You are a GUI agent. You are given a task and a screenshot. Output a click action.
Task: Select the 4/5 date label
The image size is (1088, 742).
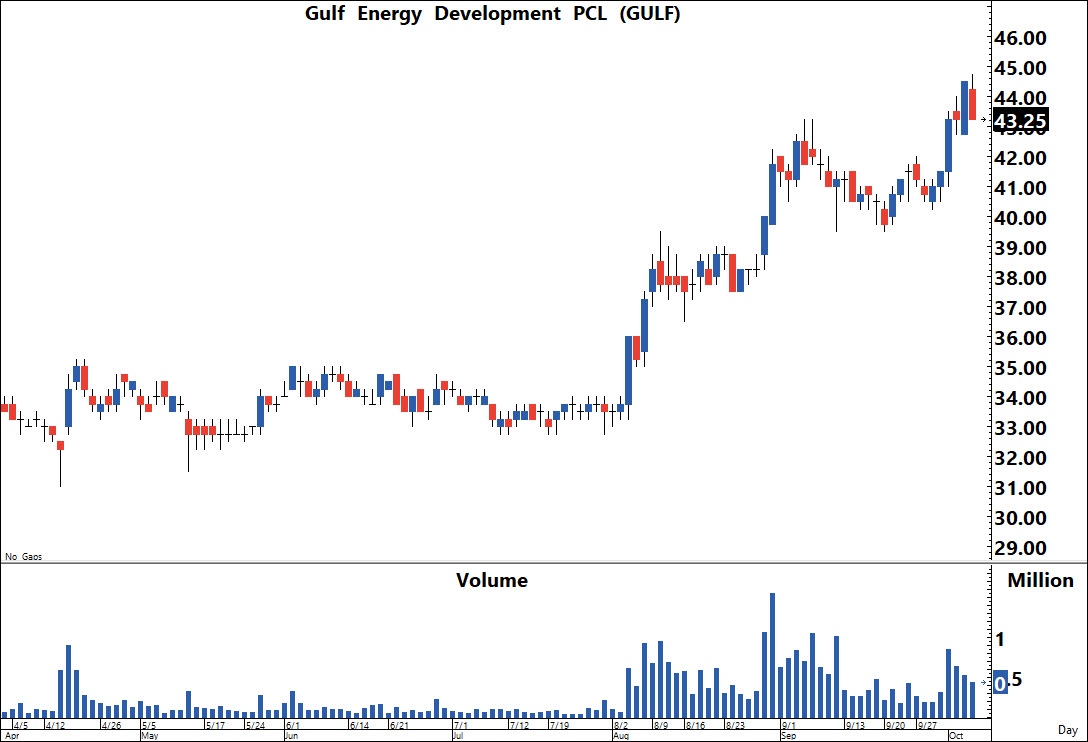pyautogui.click(x=22, y=725)
